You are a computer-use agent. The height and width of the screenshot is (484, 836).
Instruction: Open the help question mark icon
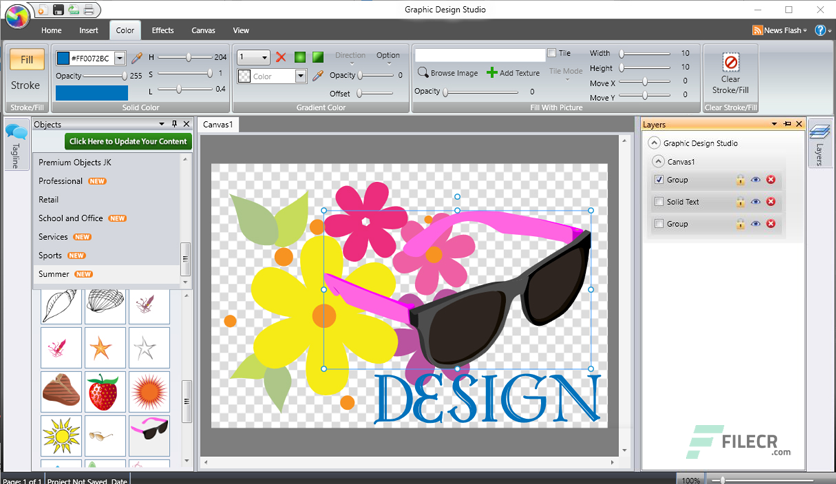820,30
